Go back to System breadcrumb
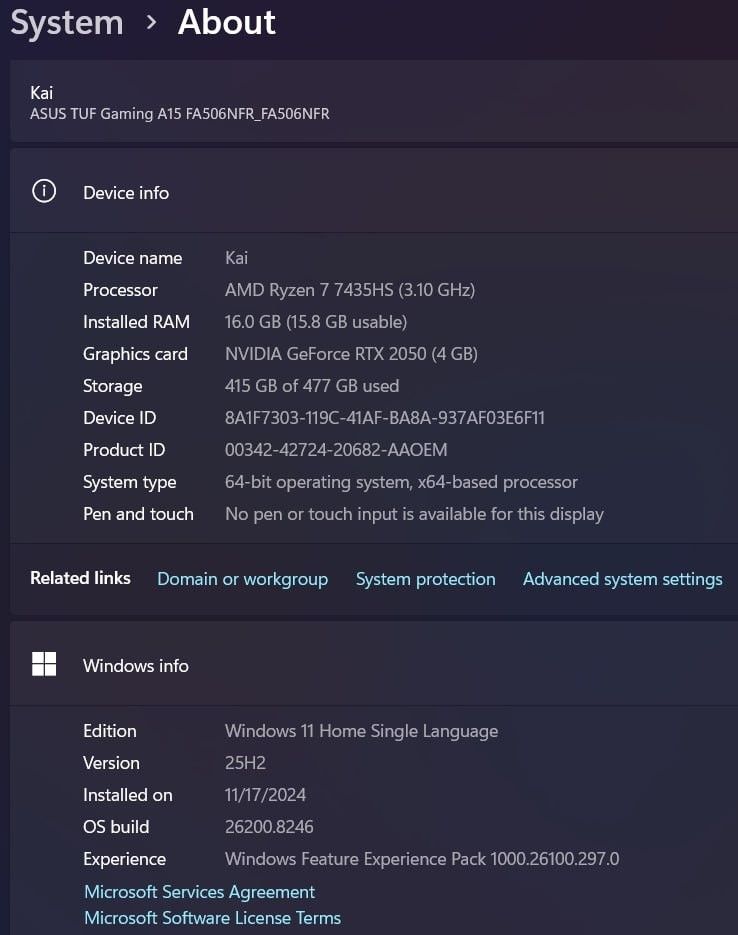Viewport: 738px width, 935px height. 67,23
